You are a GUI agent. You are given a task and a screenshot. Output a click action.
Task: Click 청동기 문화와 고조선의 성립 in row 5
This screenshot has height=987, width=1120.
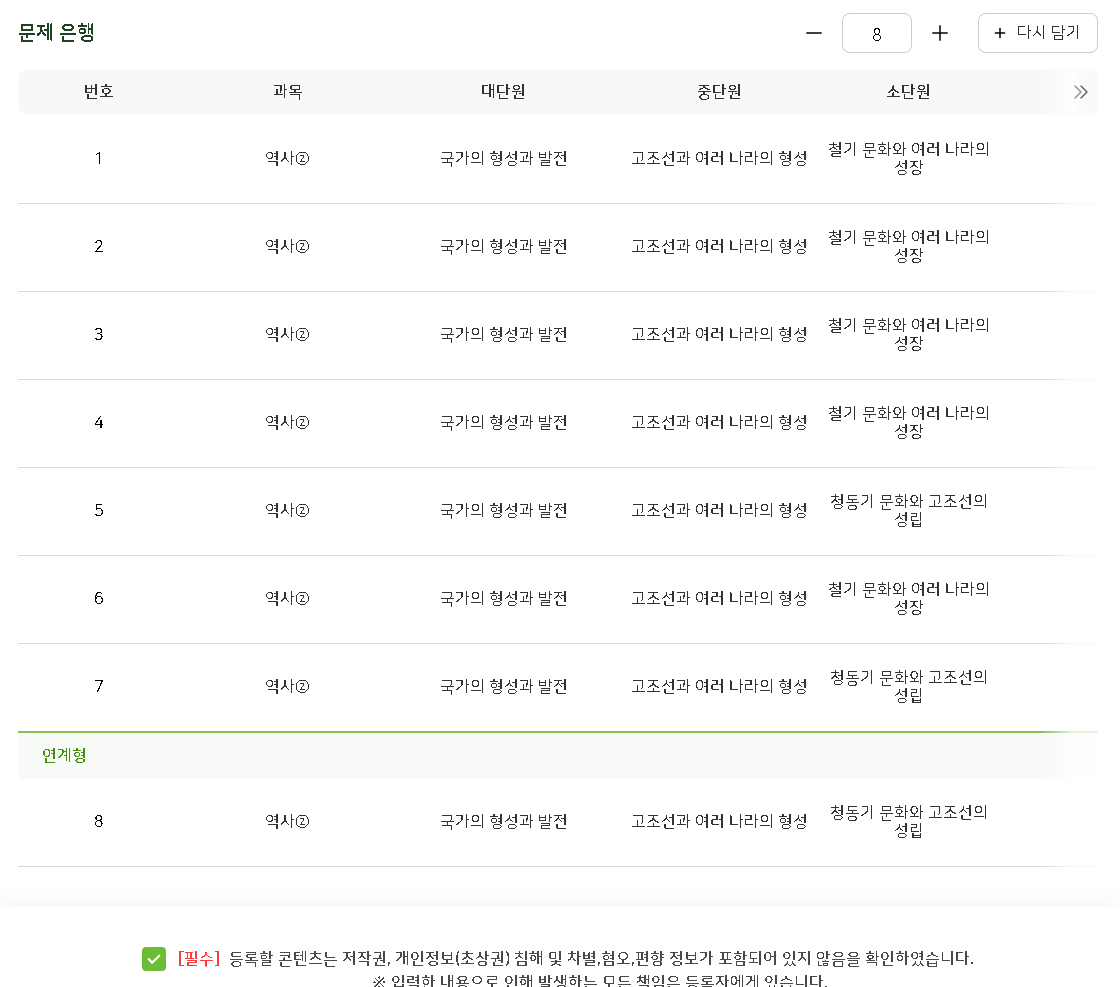(x=908, y=510)
